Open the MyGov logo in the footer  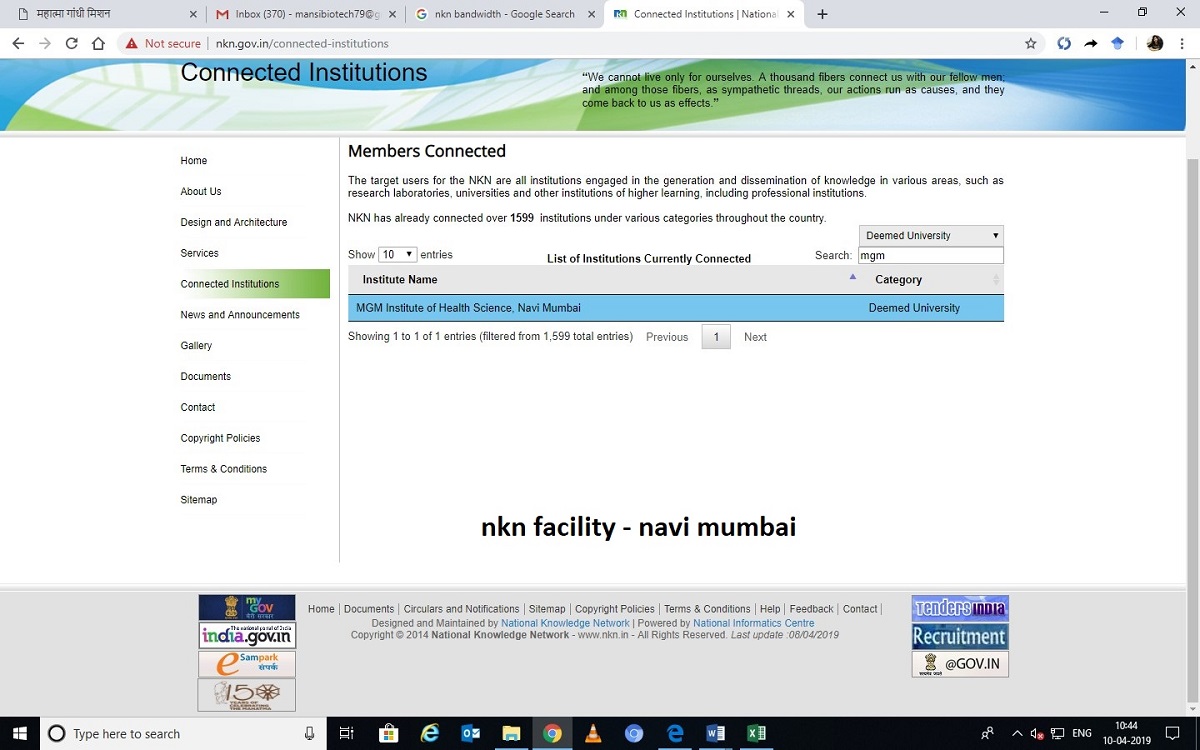[246, 607]
